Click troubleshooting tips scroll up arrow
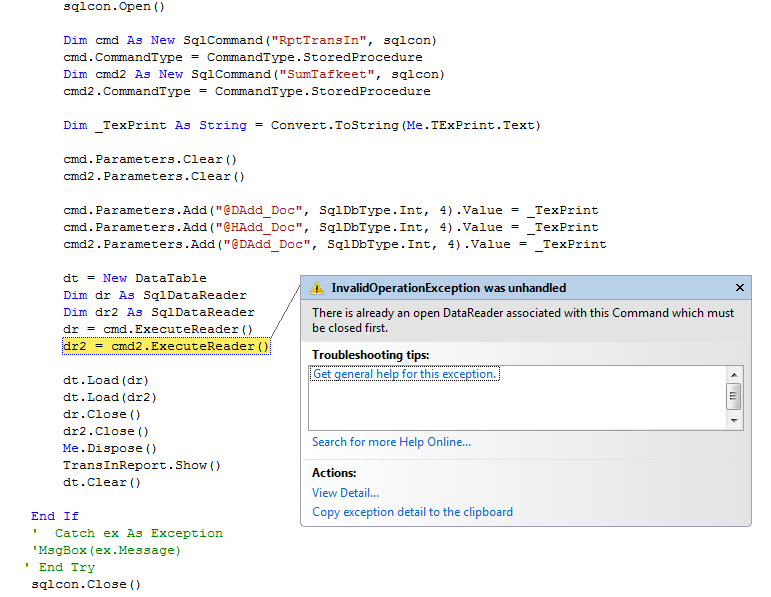 pyautogui.click(x=734, y=375)
